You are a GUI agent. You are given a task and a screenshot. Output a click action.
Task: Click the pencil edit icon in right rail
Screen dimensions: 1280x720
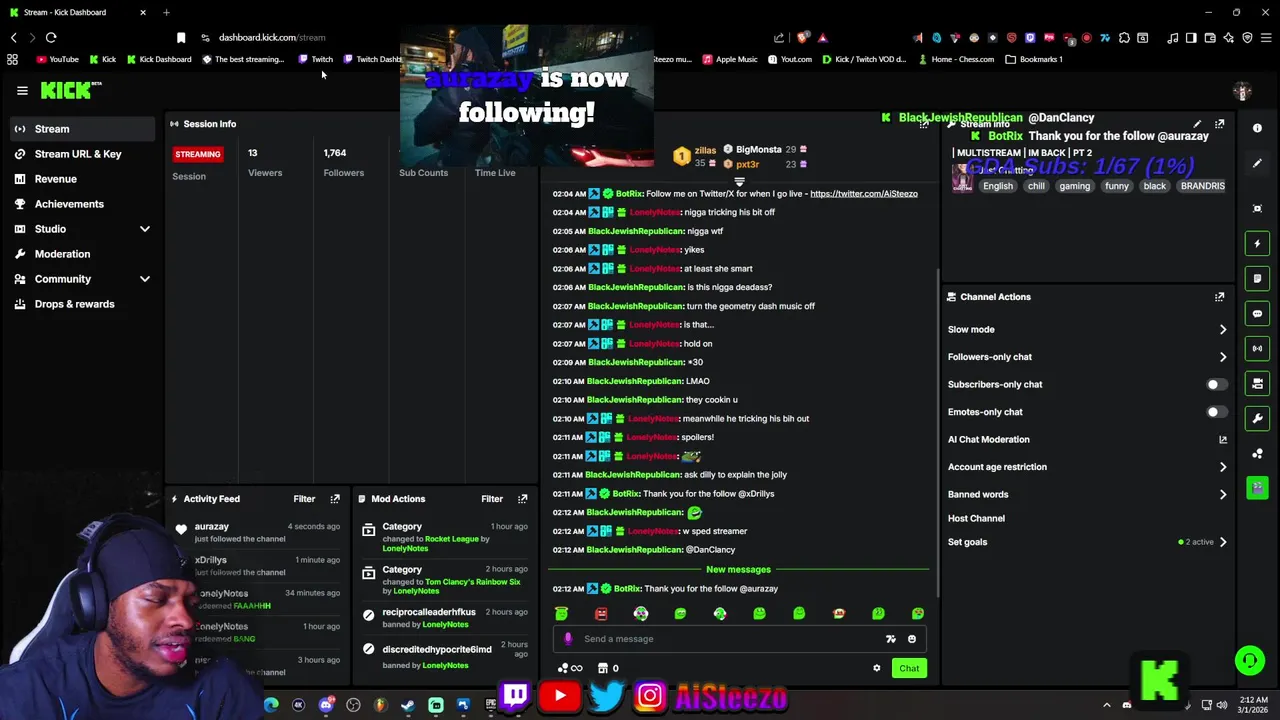pos(1257,163)
